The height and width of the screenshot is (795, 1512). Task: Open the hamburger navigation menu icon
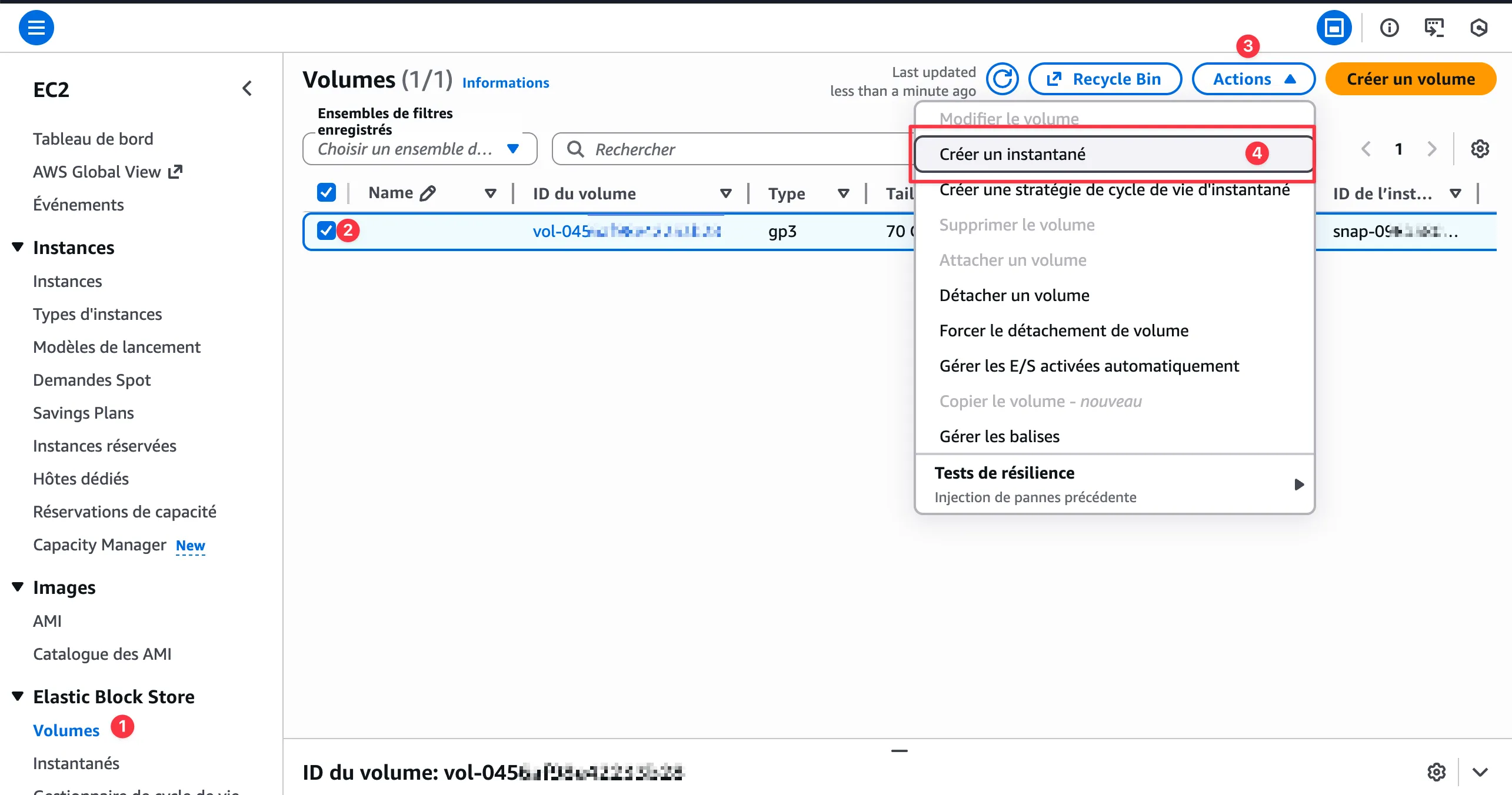[36, 28]
